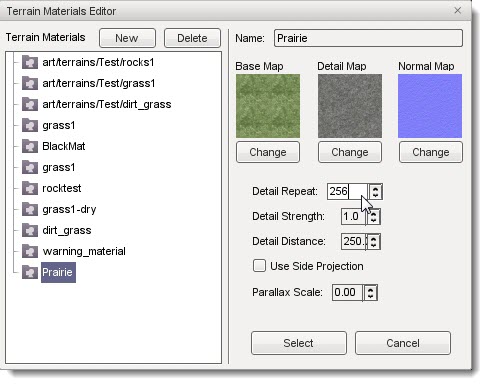Viewport: 487px width, 385px height.
Task: Select the art/terrains/Test/dirt_grass material
Action: tap(107, 104)
